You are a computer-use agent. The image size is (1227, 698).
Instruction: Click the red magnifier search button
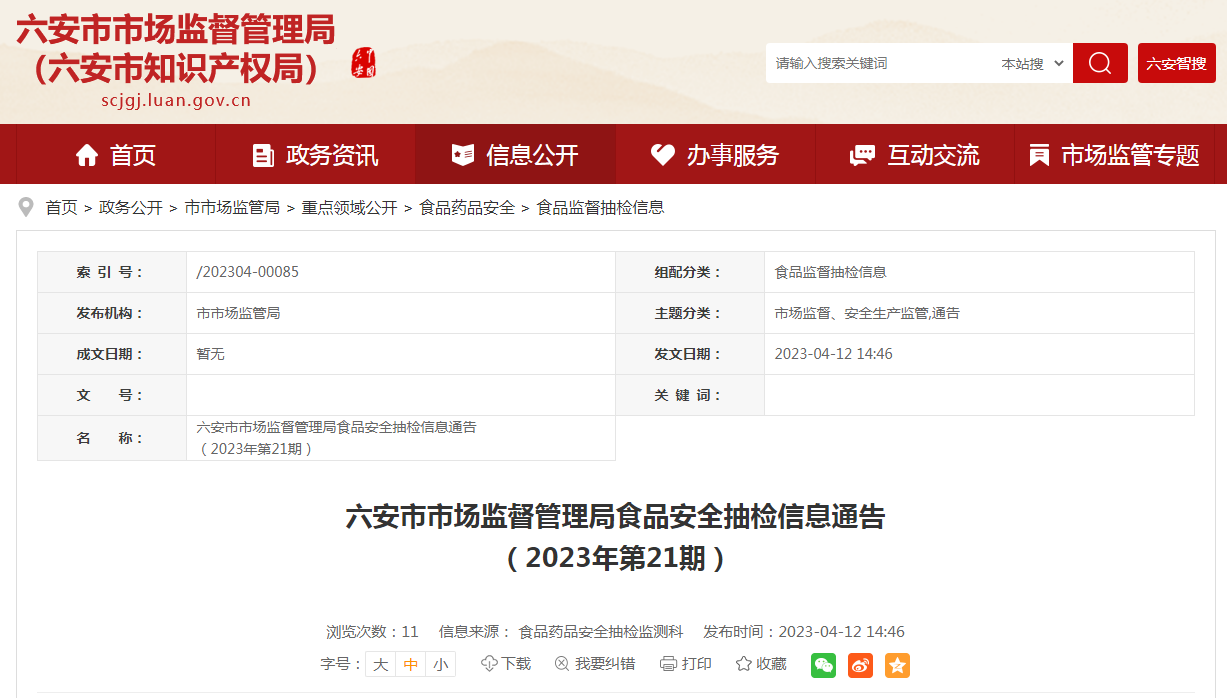pyautogui.click(x=1100, y=63)
